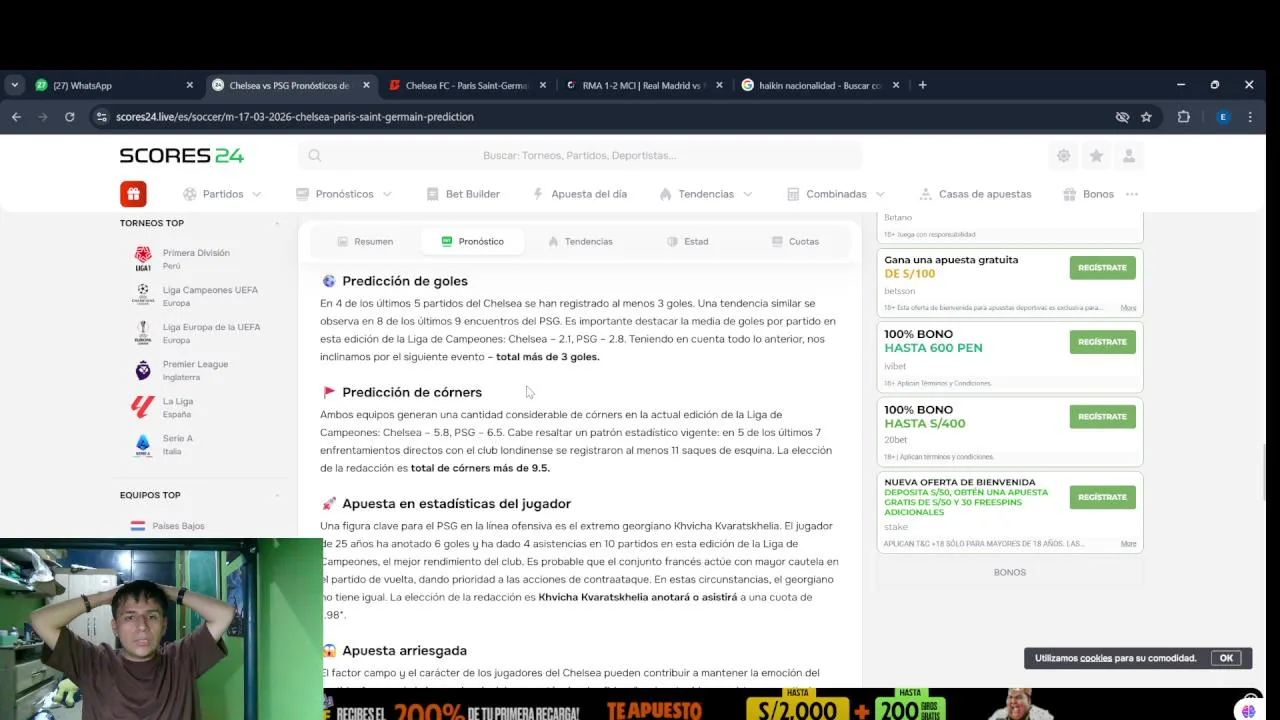The image size is (1280, 720).
Task: Click the eye-crossed tracking icon in address bar
Action: tap(1122, 117)
